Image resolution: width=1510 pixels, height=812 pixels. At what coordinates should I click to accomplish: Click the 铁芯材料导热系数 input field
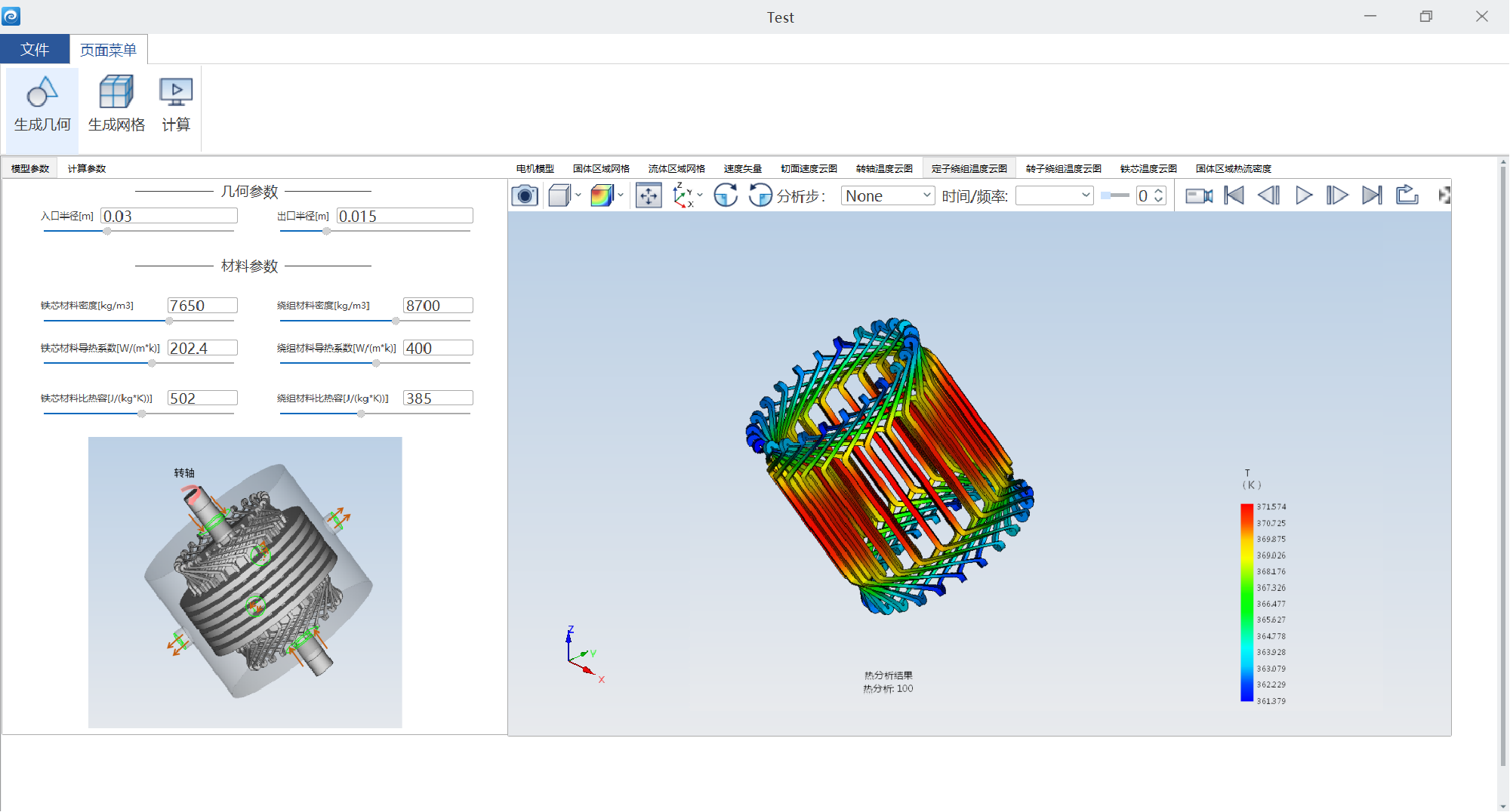202,348
